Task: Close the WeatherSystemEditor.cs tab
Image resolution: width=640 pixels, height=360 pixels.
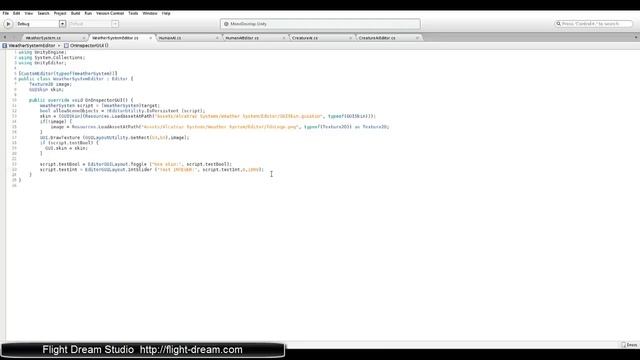Action: (x=150, y=38)
